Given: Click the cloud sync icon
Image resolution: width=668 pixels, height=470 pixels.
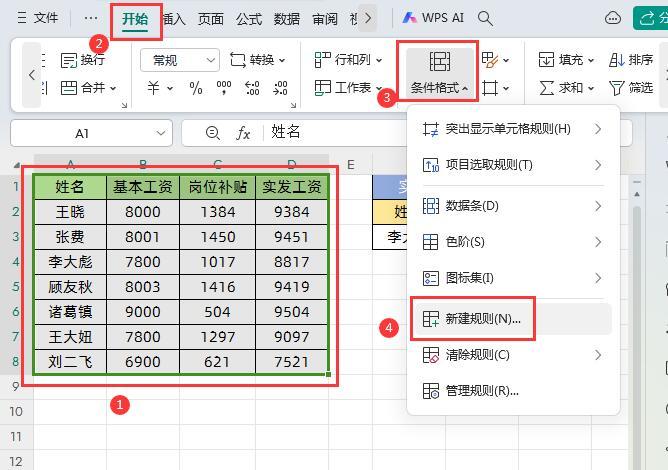Looking at the screenshot, I should coord(613,18).
